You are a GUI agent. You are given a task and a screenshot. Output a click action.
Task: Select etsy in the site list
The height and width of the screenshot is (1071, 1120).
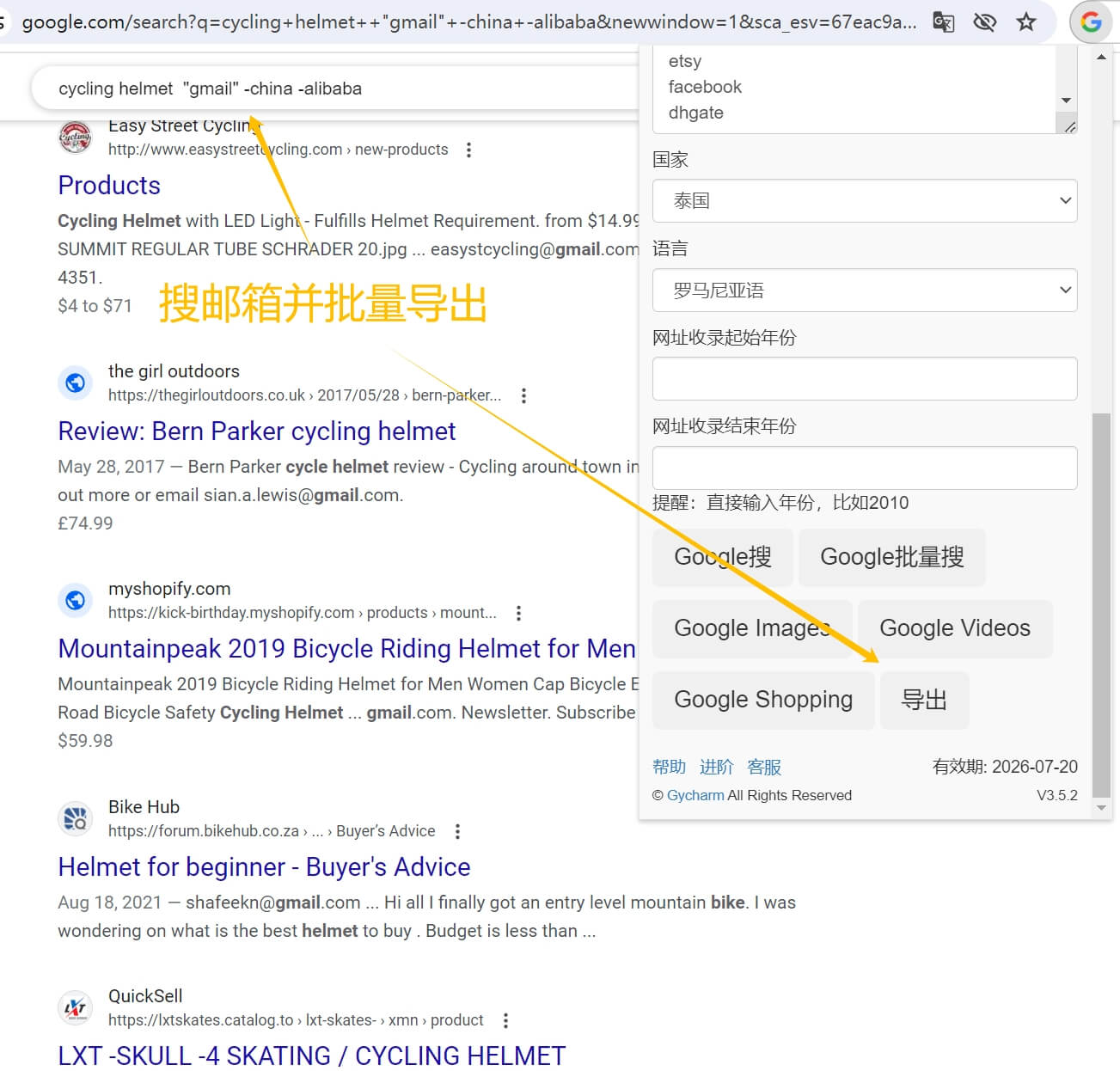[685, 61]
